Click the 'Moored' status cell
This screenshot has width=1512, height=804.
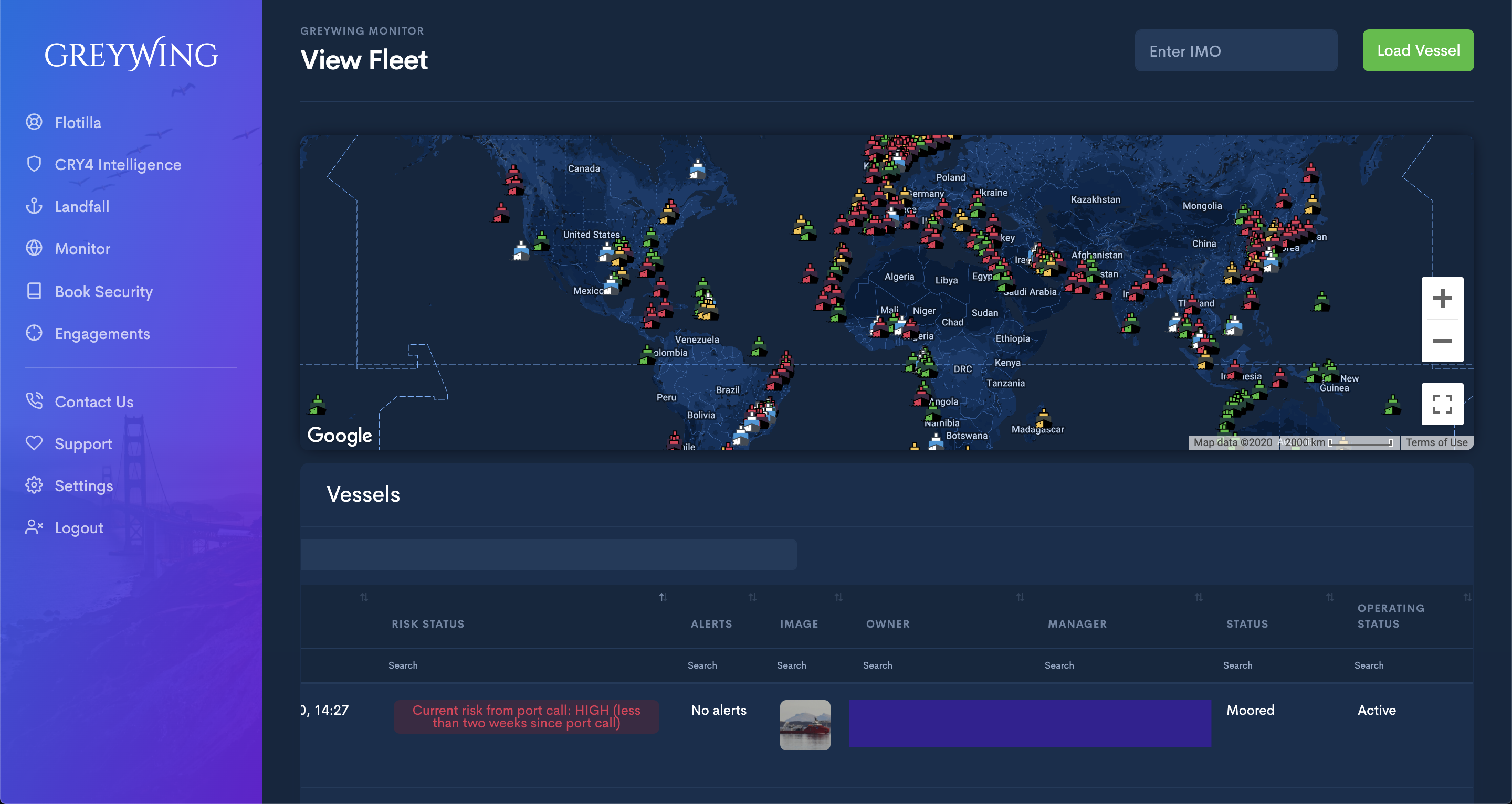pos(1250,710)
